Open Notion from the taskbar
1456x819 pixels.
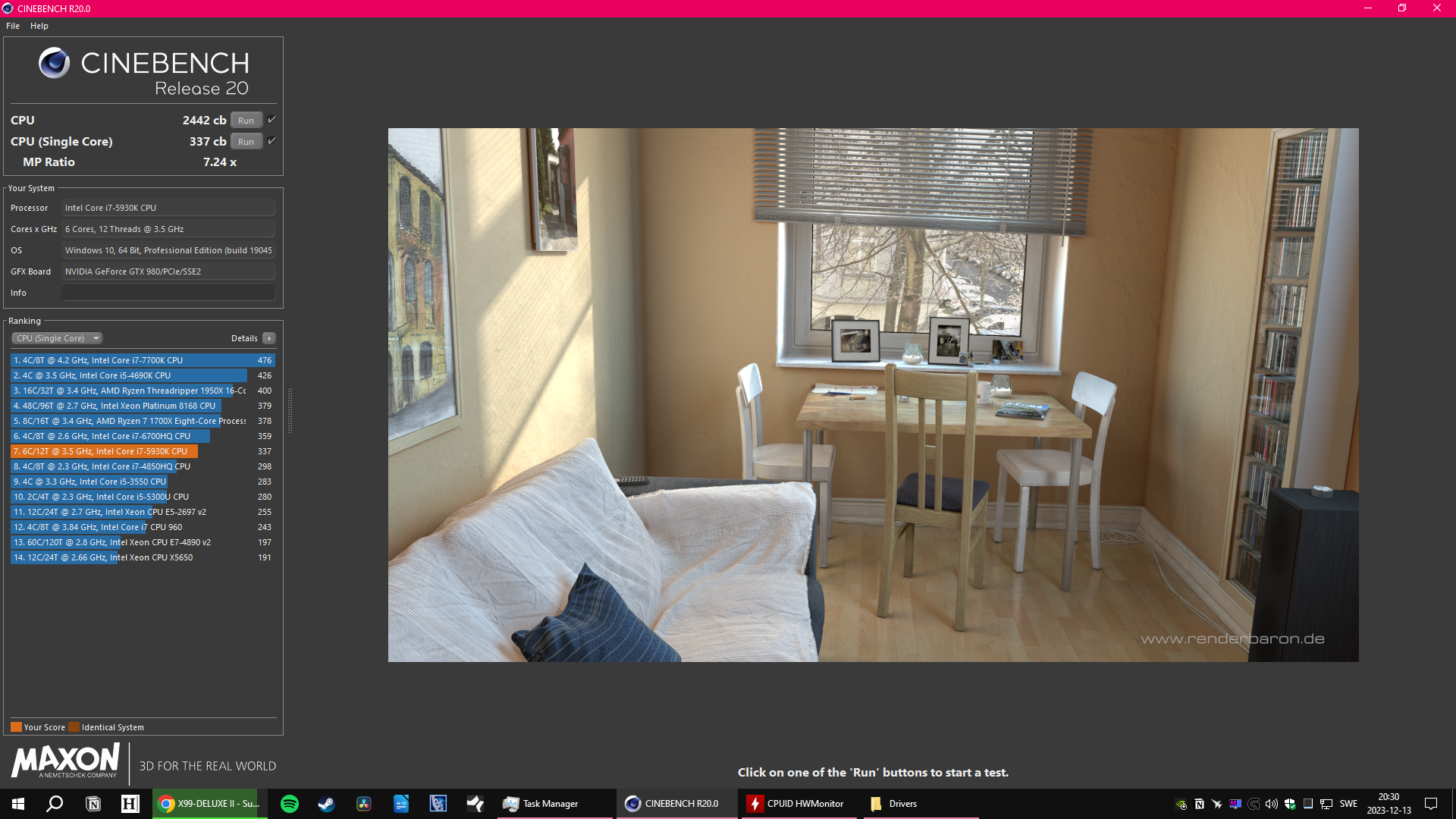[93, 804]
